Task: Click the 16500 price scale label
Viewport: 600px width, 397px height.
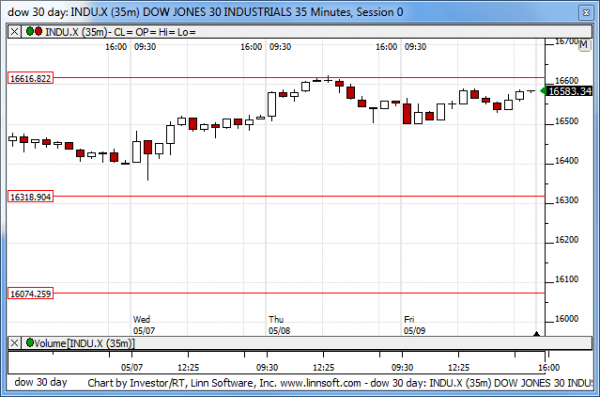Action: click(x=567, y=121)
